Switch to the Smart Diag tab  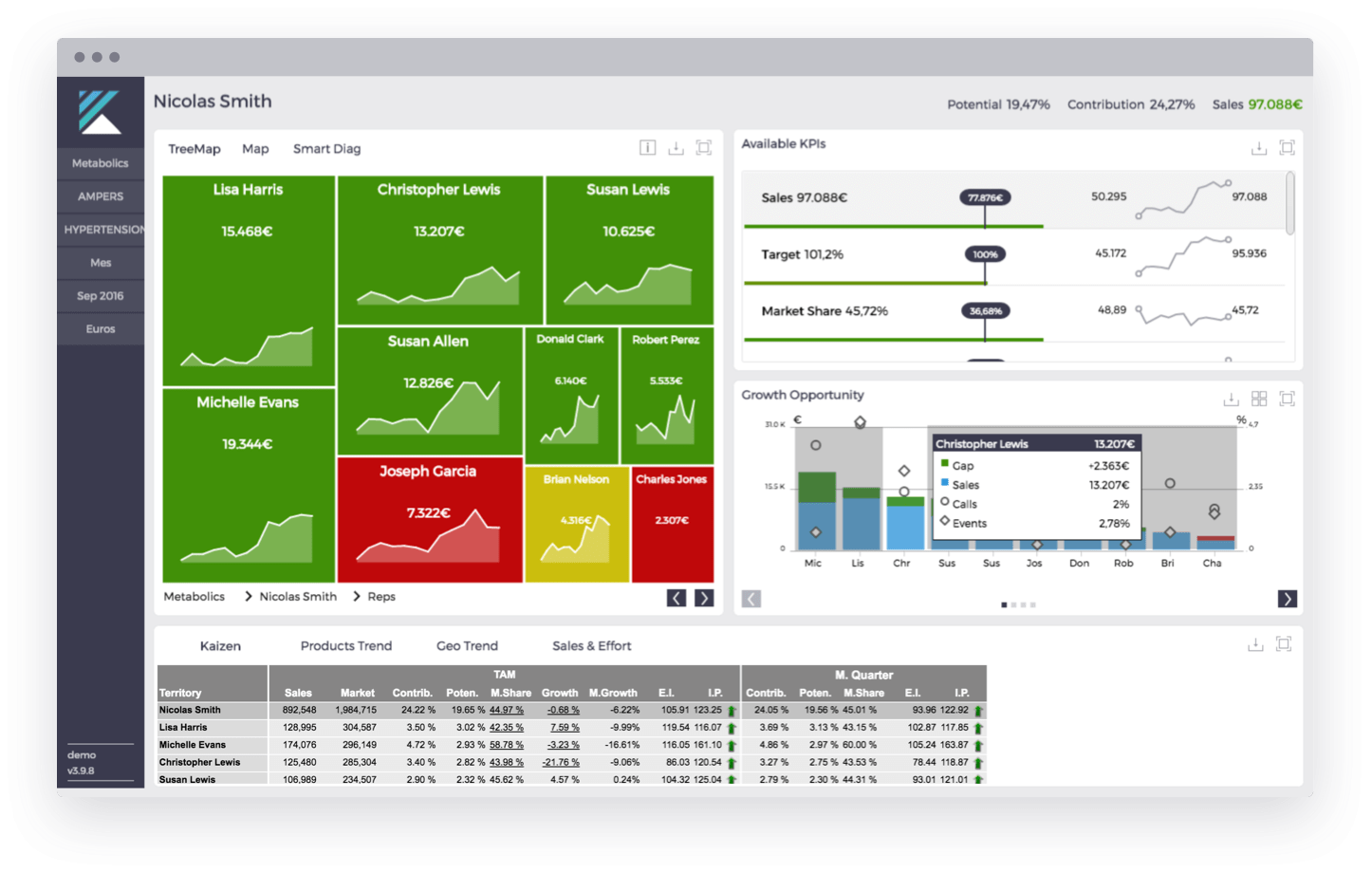pos(326,149)
